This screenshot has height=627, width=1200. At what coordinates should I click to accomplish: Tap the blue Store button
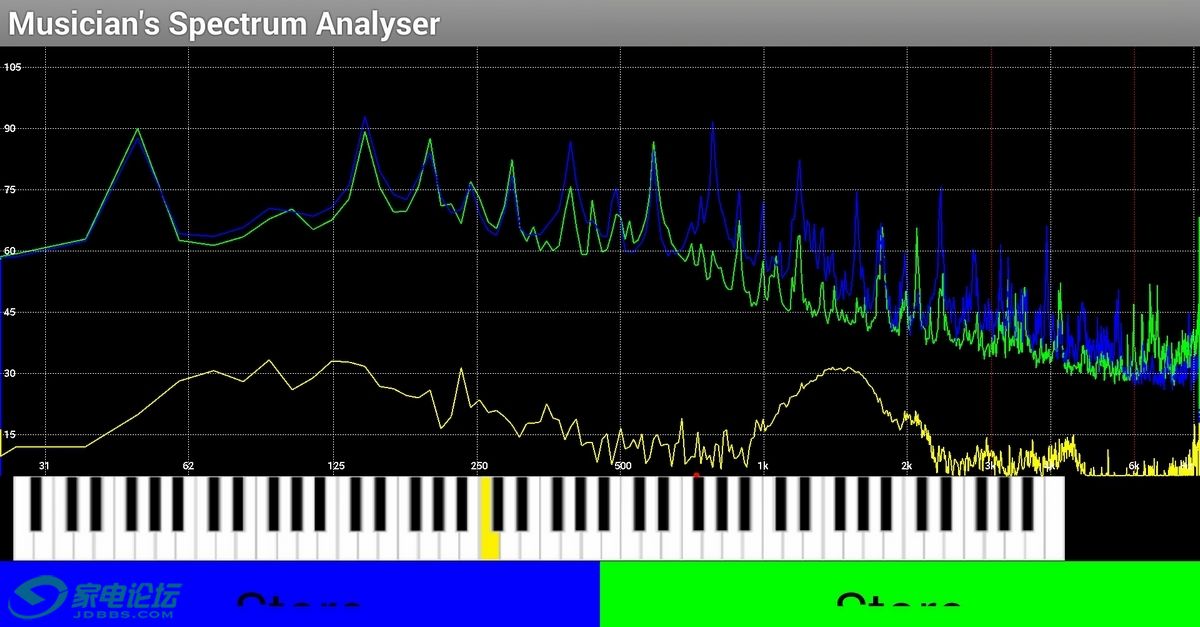[x=299, y=594]
